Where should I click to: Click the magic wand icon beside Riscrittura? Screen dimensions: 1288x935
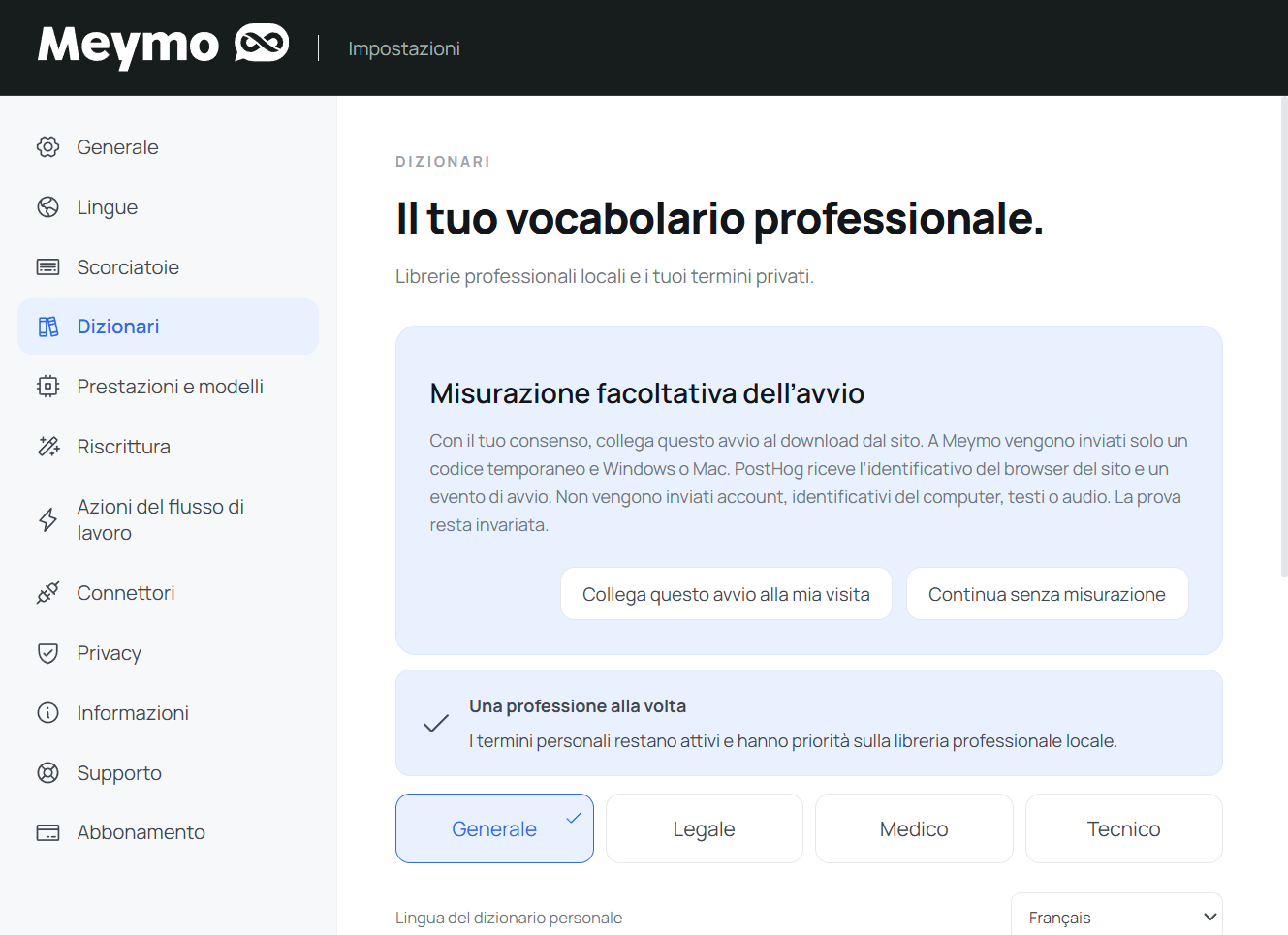coord(47,447)
